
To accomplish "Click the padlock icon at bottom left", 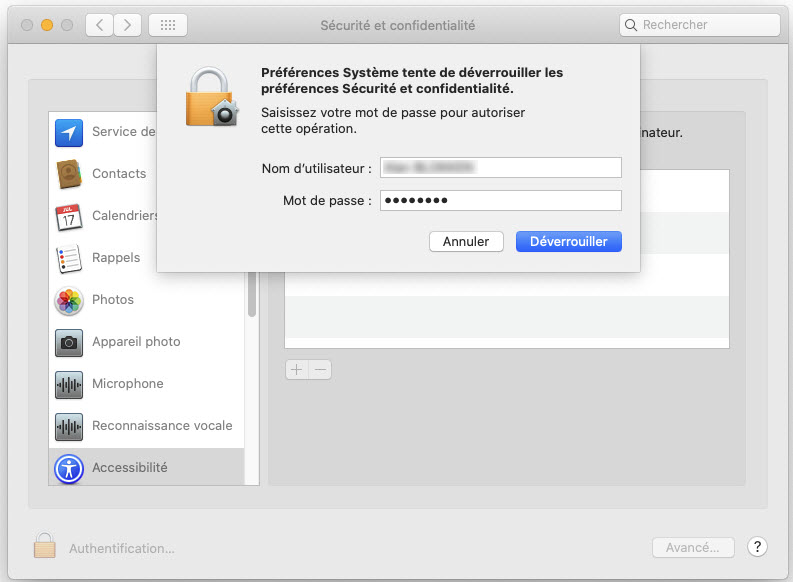I will pos(44,546).
